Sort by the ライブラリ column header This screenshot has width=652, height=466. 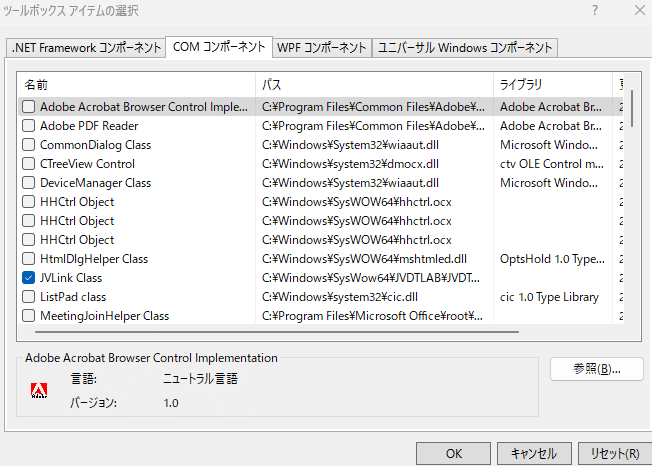pos(553,85)
